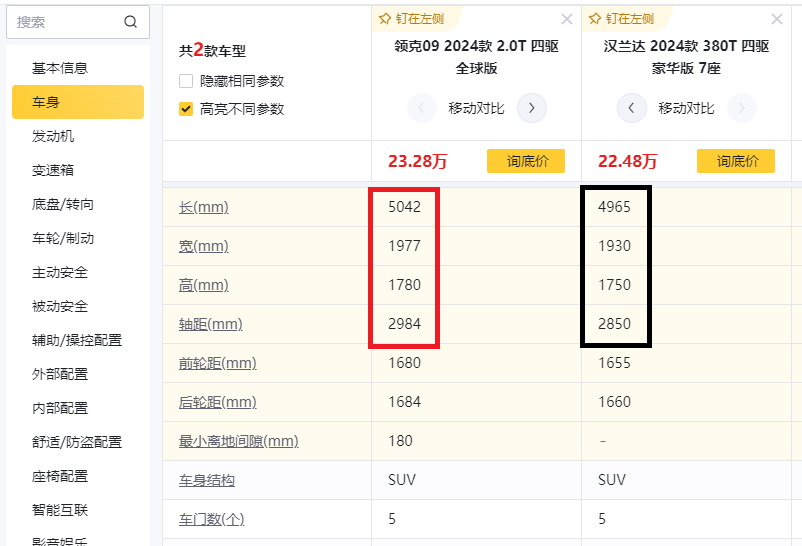Click price 22.48万 for 汉兰达
Viewport: 802px width, 546px height.
tap(628, 161)
